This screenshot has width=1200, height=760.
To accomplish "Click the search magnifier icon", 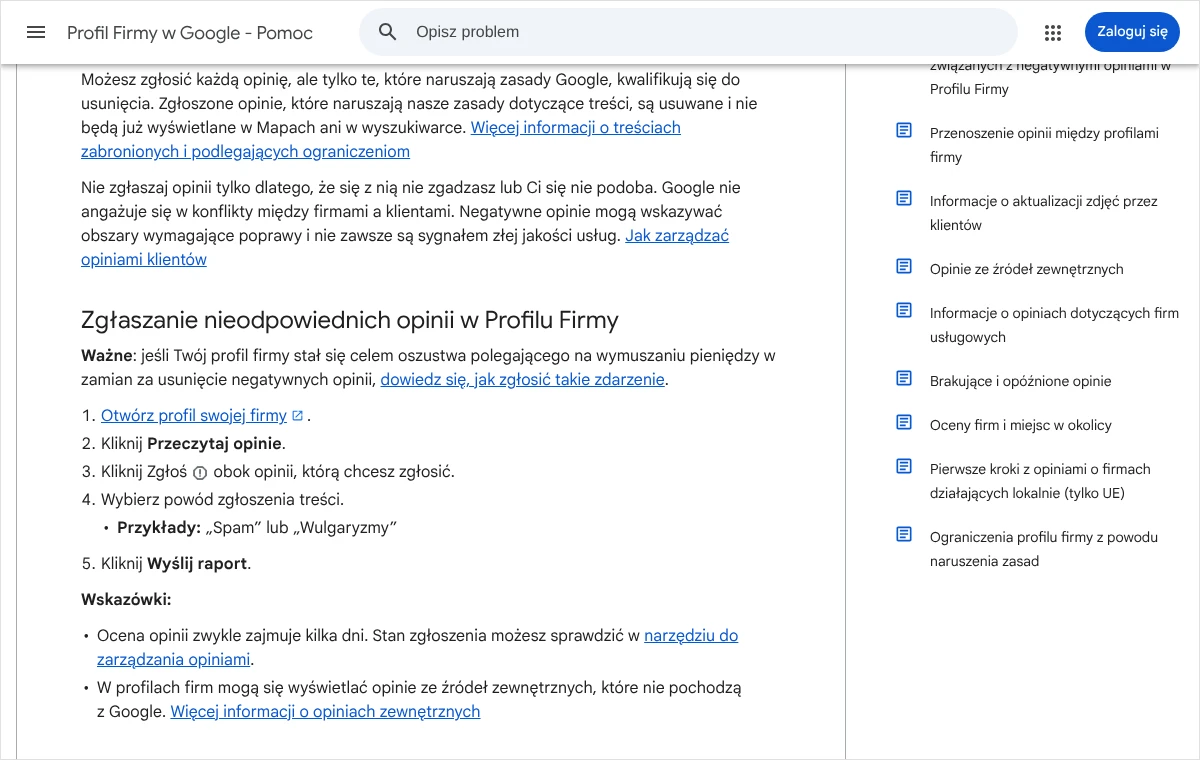I will (x=388, y=32).
